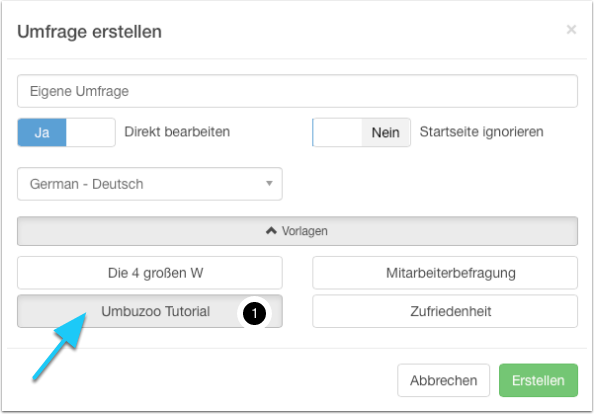Click the language dropdown arrow

point(269,184)
